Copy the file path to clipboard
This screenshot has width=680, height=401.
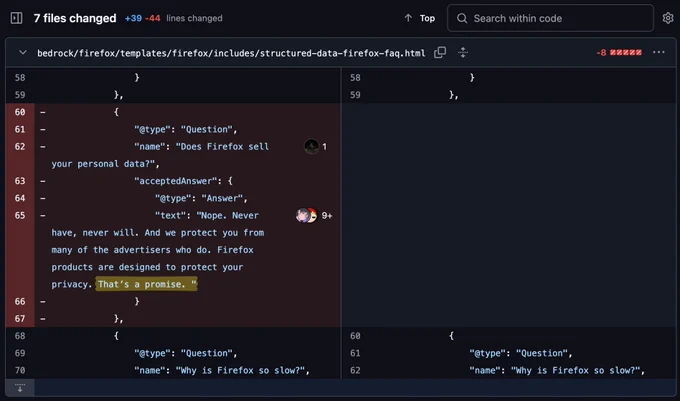point(440,52)
